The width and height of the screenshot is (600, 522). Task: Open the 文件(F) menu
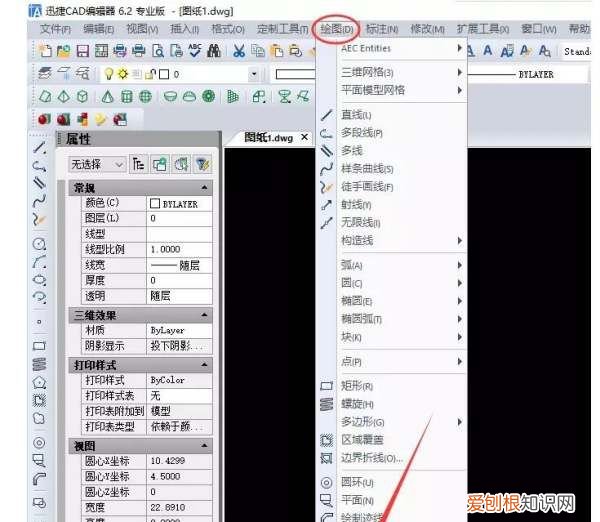[55, 29]
